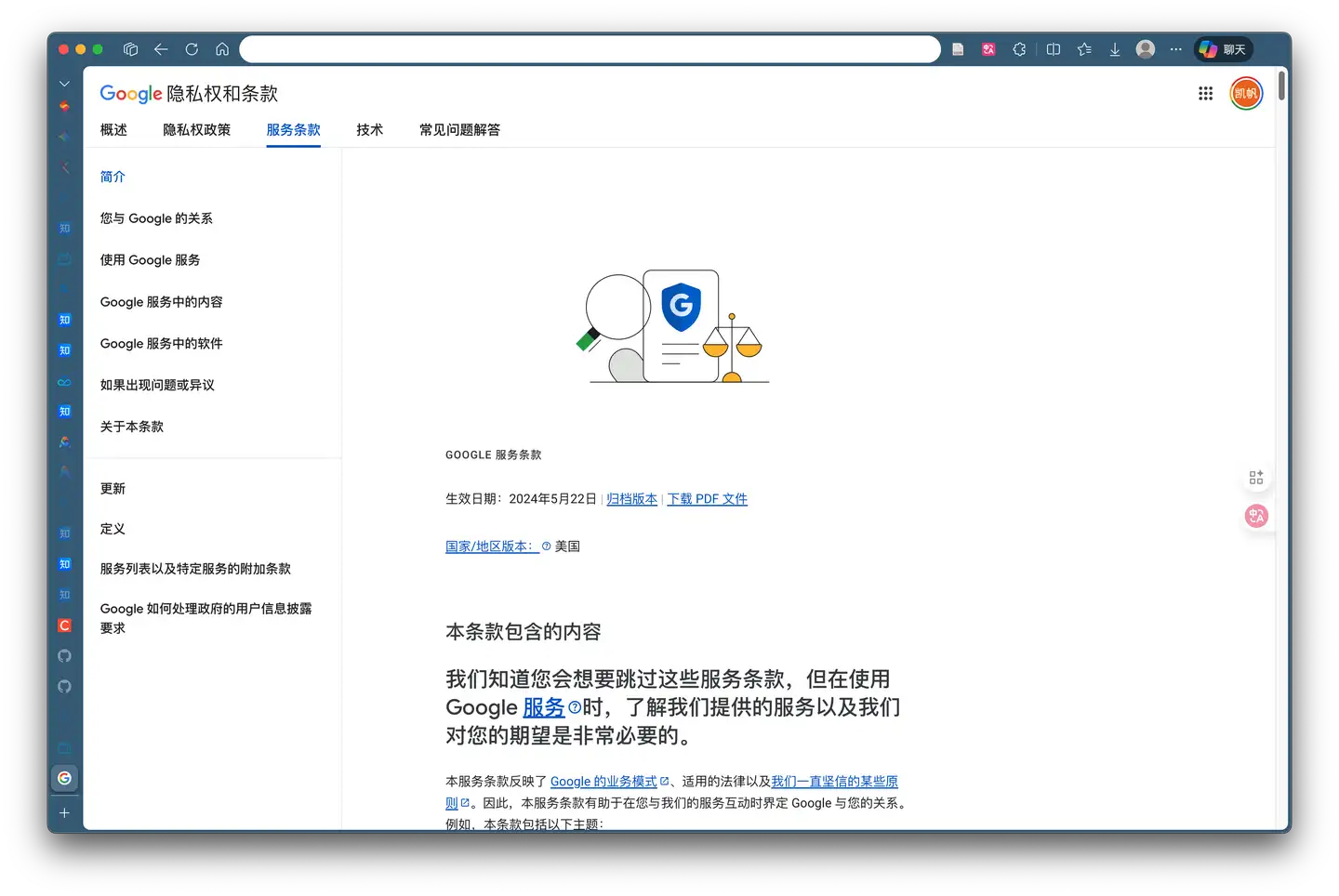Click the 国家/地区版本 link
1339x896 pixels.
point(490,547)
